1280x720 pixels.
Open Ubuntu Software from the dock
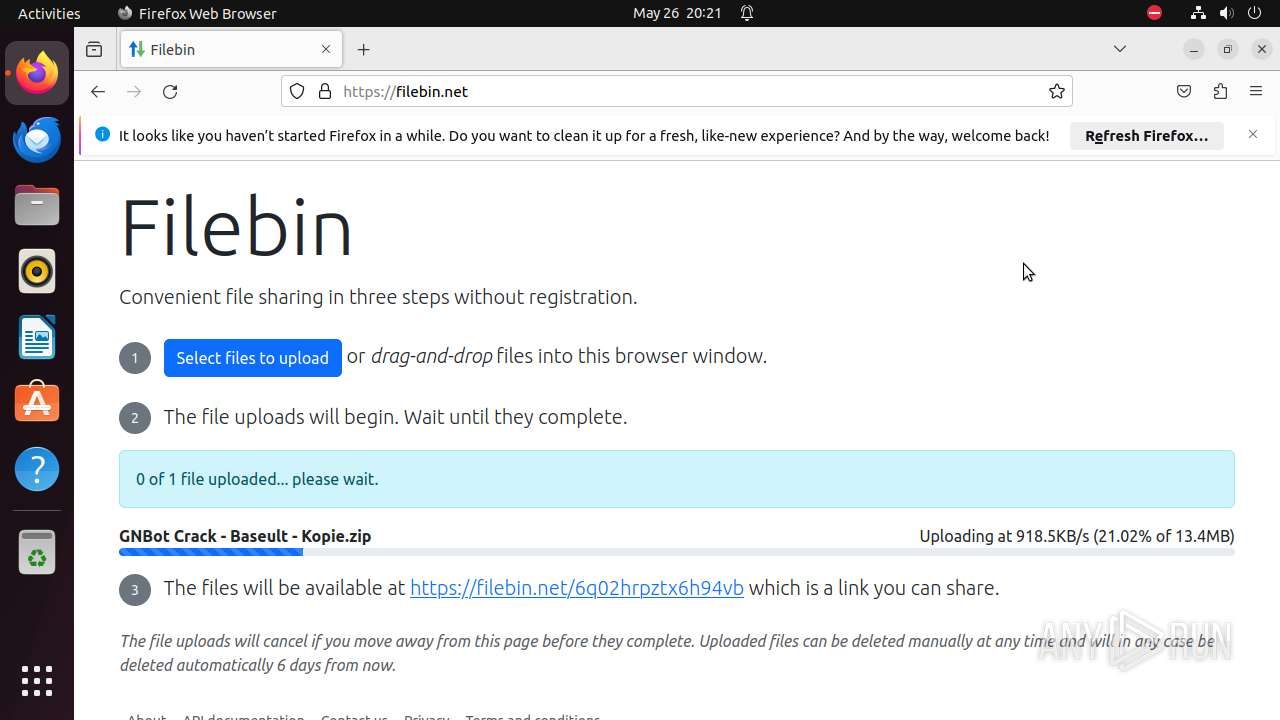coord(37,403)
